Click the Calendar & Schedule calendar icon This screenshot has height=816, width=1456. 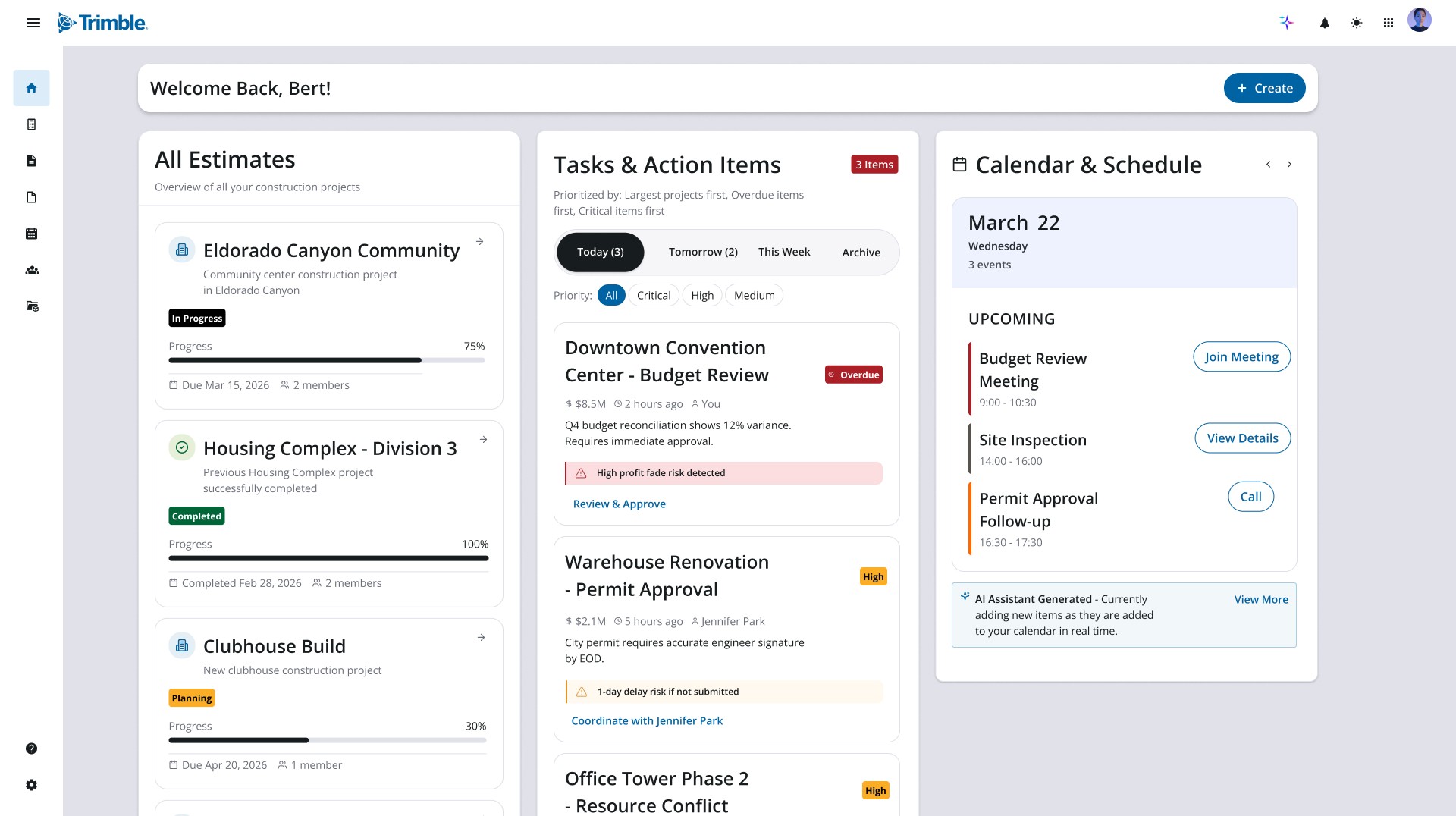click(959, 164)
